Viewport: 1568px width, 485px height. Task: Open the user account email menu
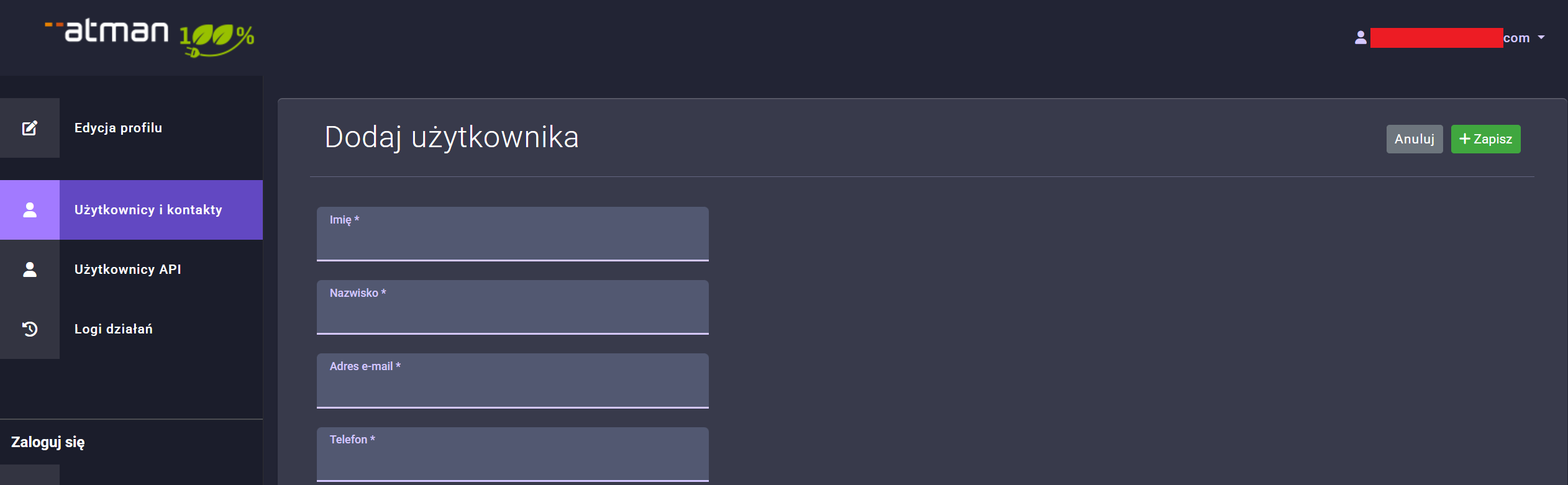point(1447,38)
